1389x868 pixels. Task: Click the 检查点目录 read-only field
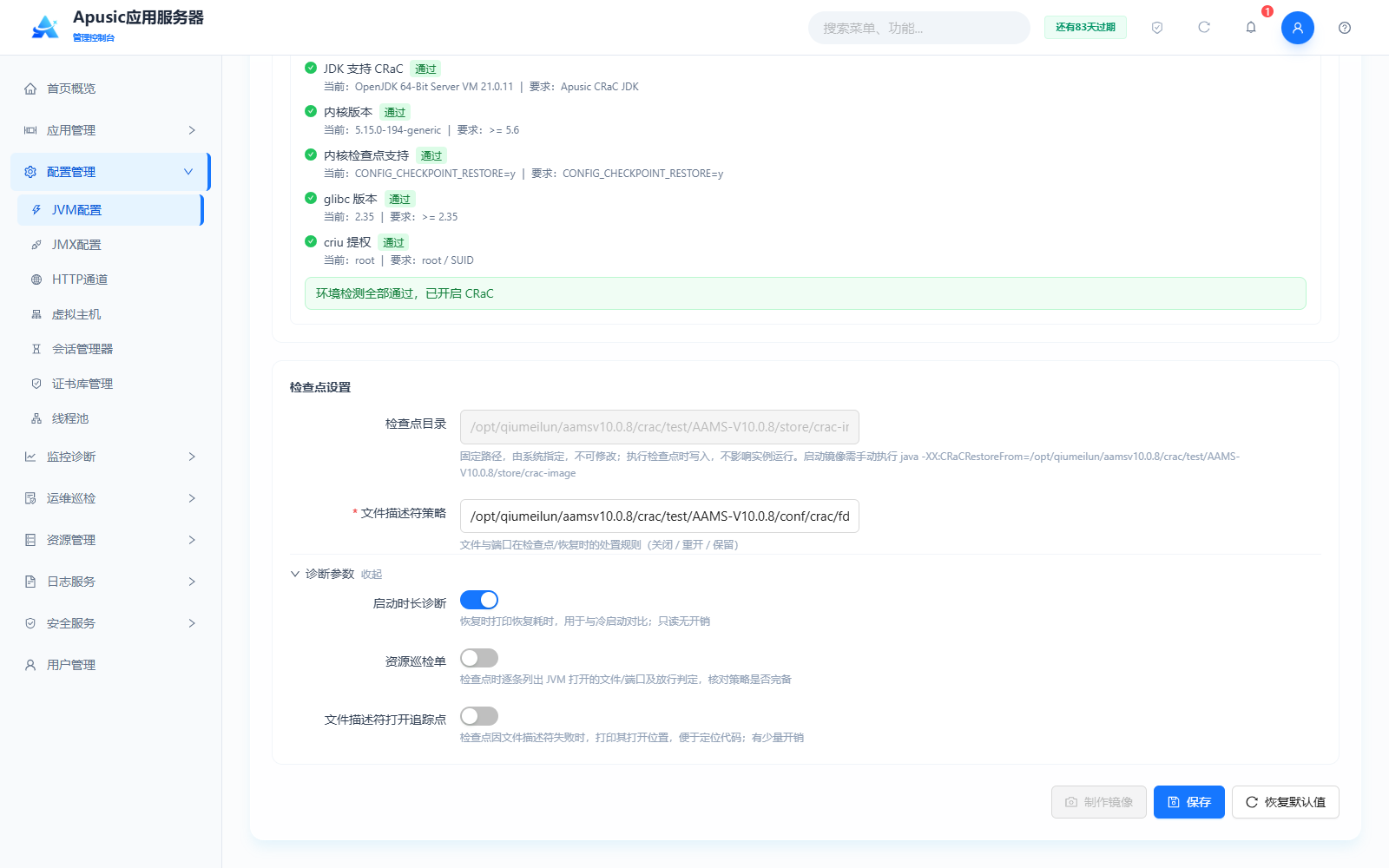point(660,427)
